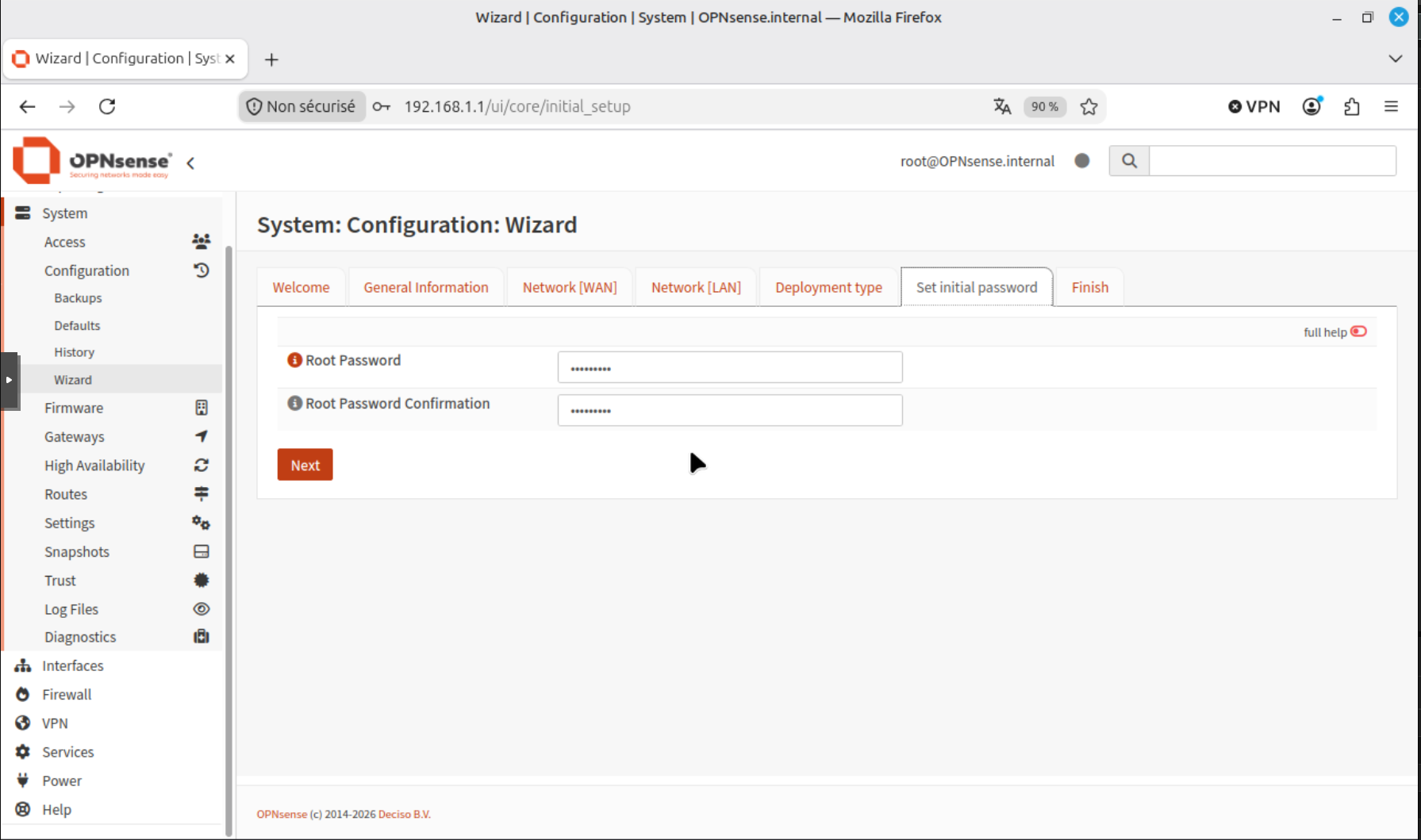The width and height of the screenshot is (1421, 840).
Task: Click the Routes signpost icon
Action: tap(202, 494)
